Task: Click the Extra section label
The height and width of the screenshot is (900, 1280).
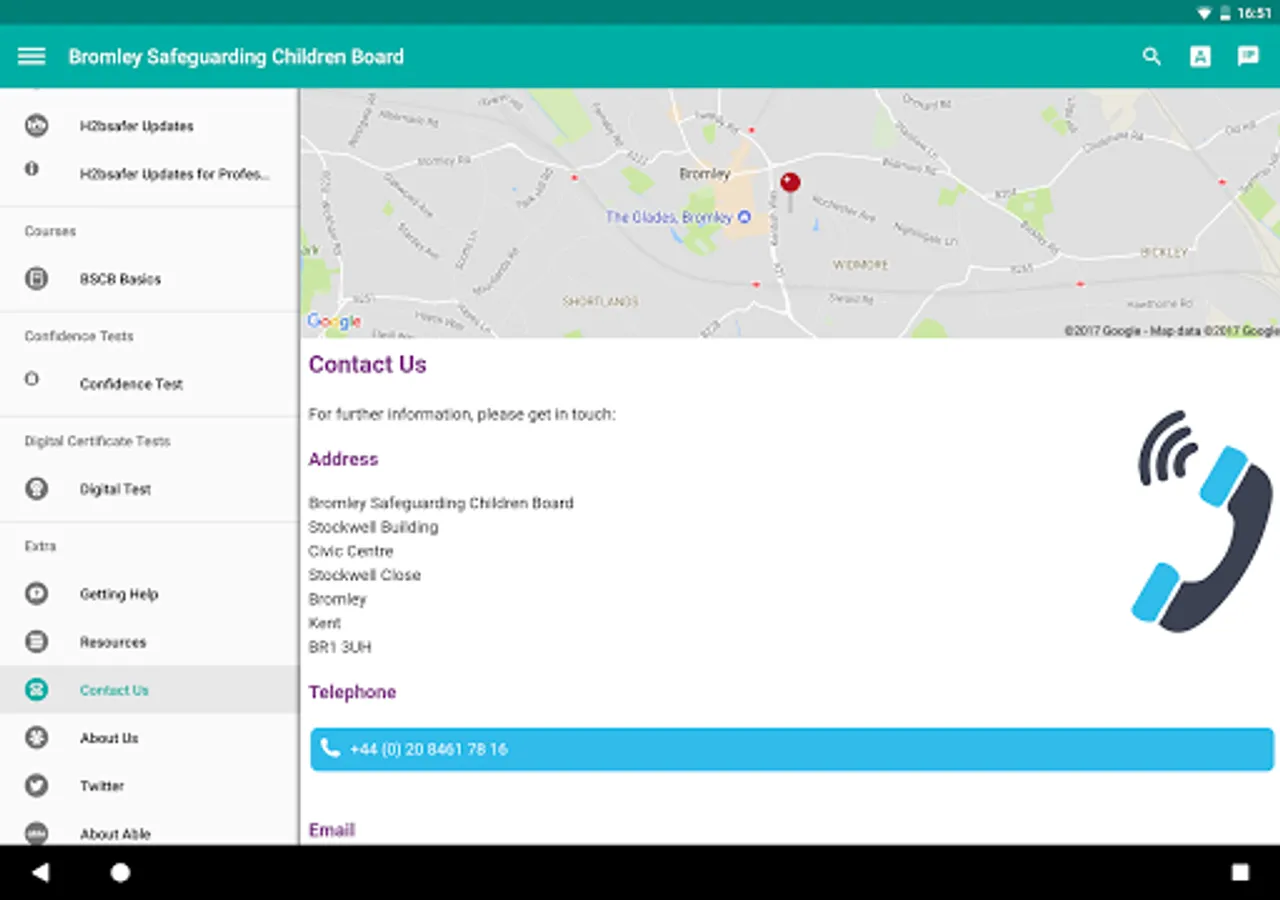Action: (x=40, y=546)
